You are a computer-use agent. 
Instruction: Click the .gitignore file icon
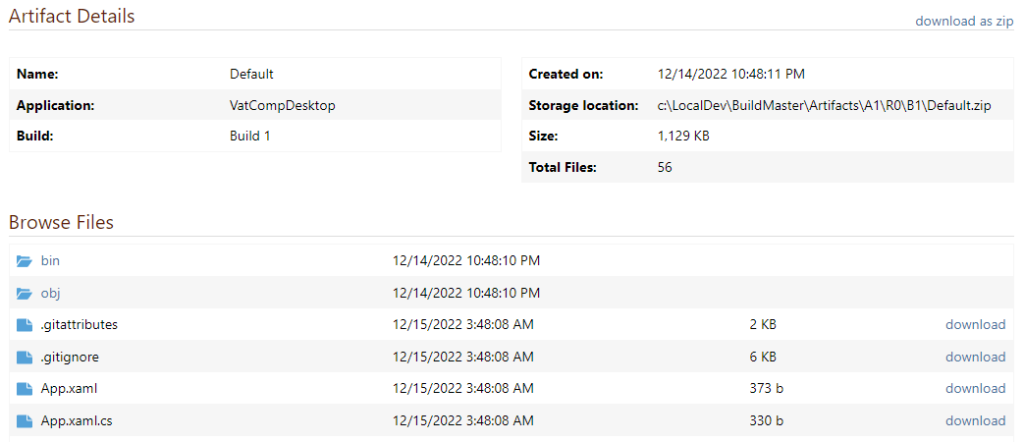25,357
